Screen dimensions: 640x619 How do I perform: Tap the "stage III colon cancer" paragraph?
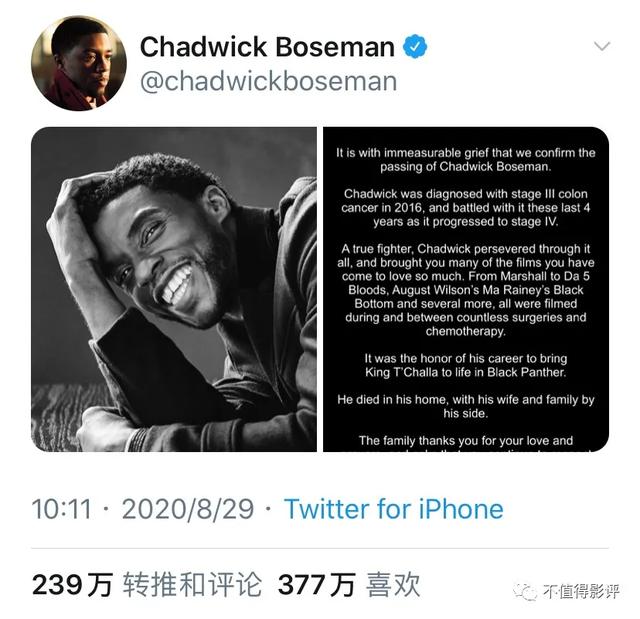tap(466, 208)
